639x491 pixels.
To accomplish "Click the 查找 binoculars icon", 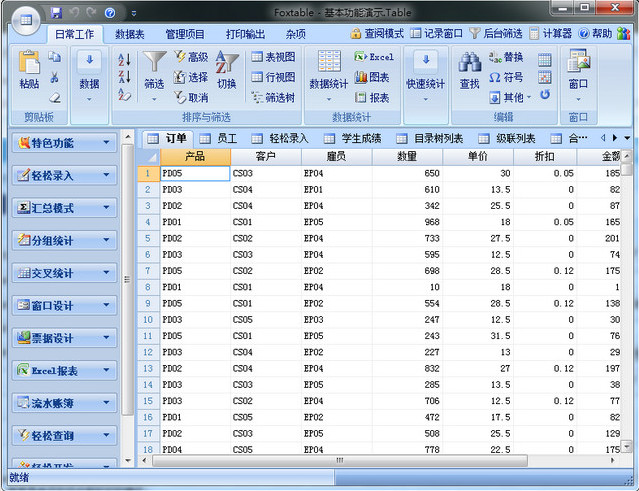I will (469, 63).
